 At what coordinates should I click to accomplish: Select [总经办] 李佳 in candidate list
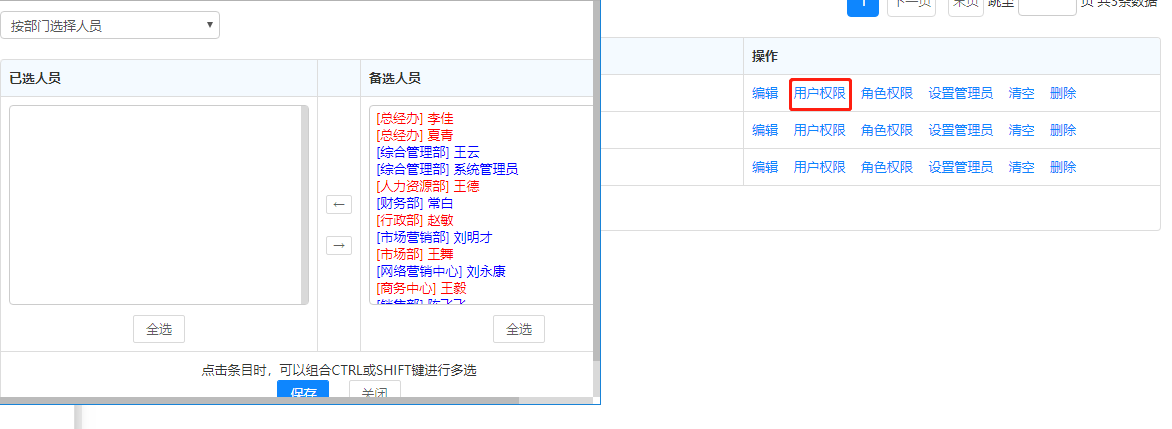(414, 118)
